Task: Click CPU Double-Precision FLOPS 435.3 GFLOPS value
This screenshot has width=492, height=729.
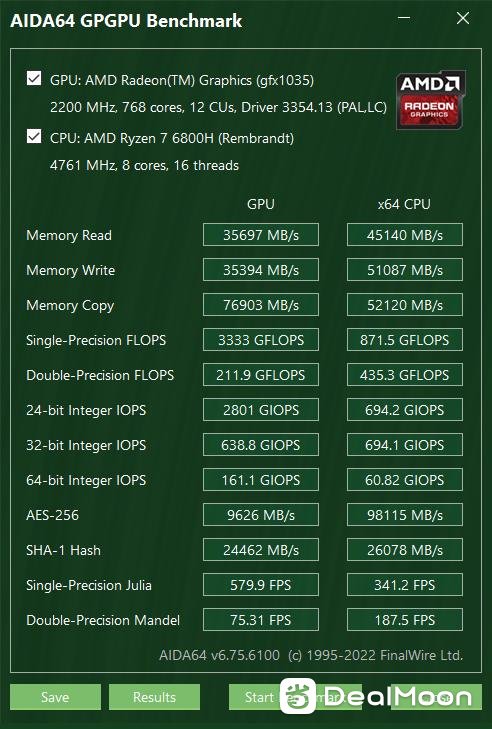Action: (x=405, y=375)
